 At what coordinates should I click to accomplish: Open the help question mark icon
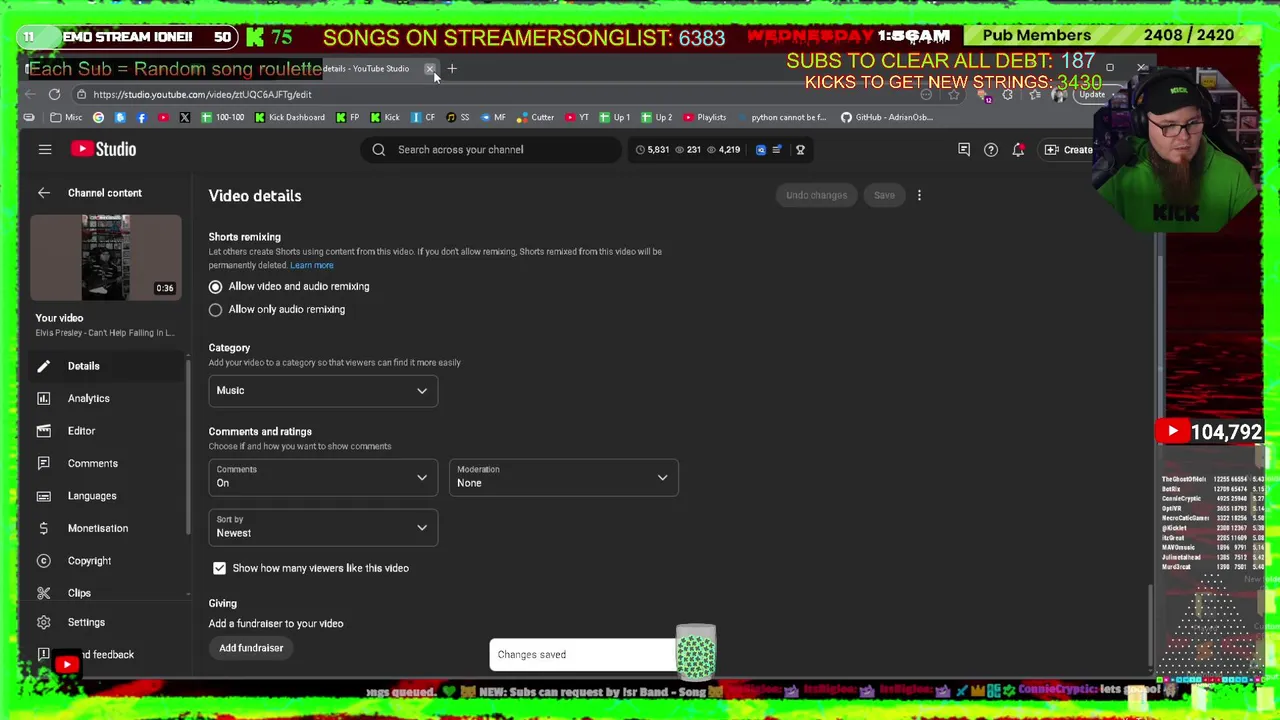pos(991,149)
